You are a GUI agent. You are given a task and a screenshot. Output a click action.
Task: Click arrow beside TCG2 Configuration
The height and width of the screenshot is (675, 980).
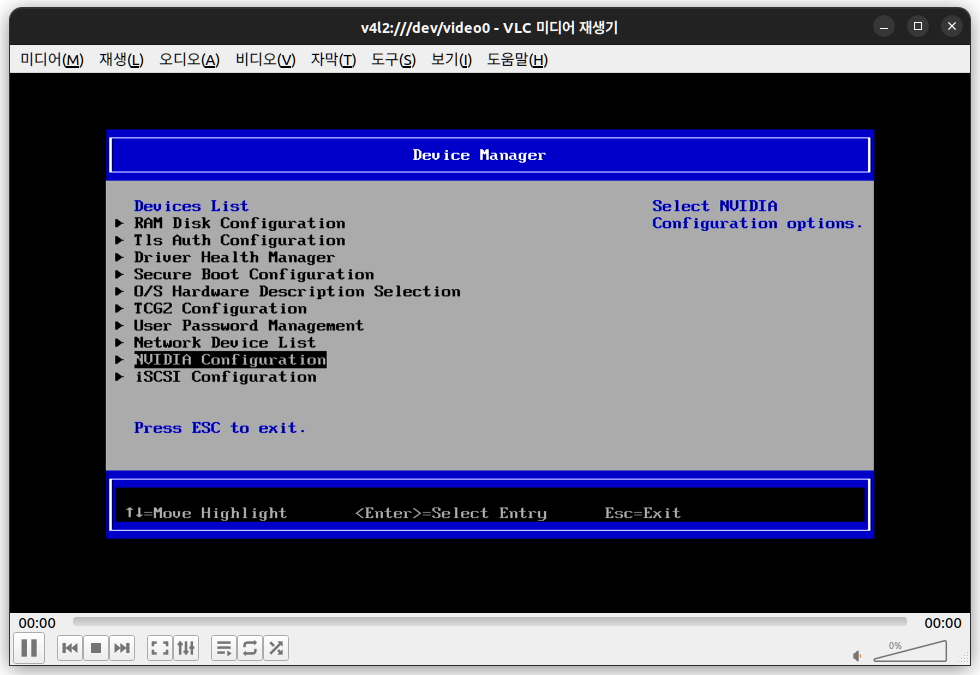[119, 308]
